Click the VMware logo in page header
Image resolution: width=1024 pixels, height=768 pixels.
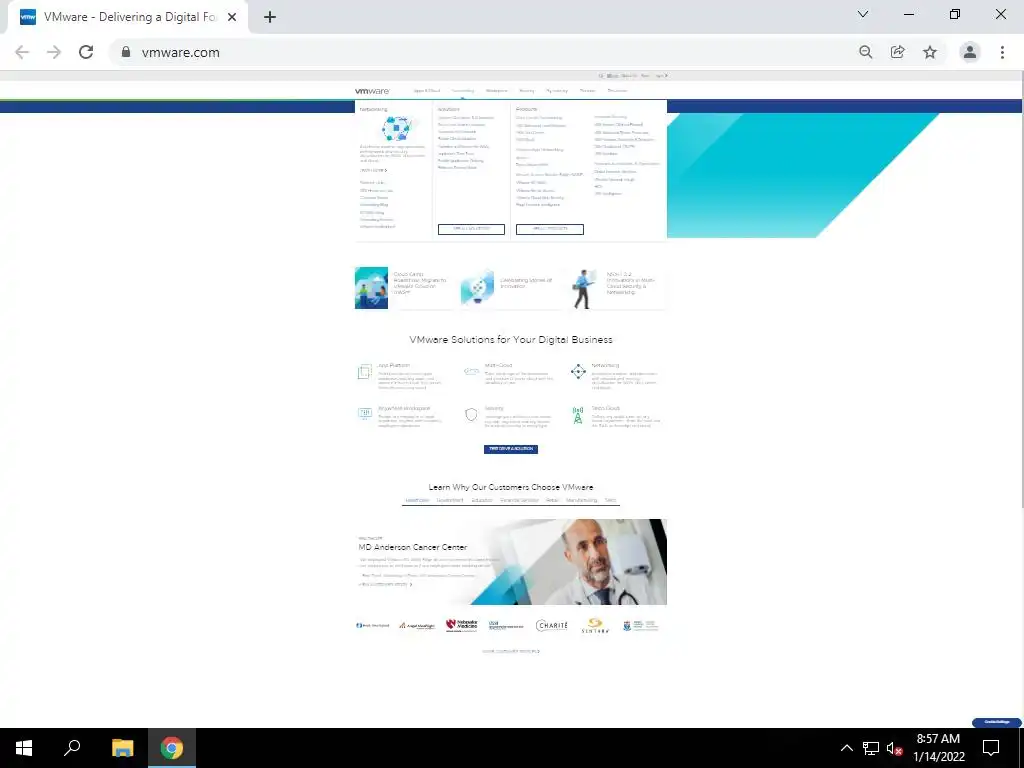372,91
